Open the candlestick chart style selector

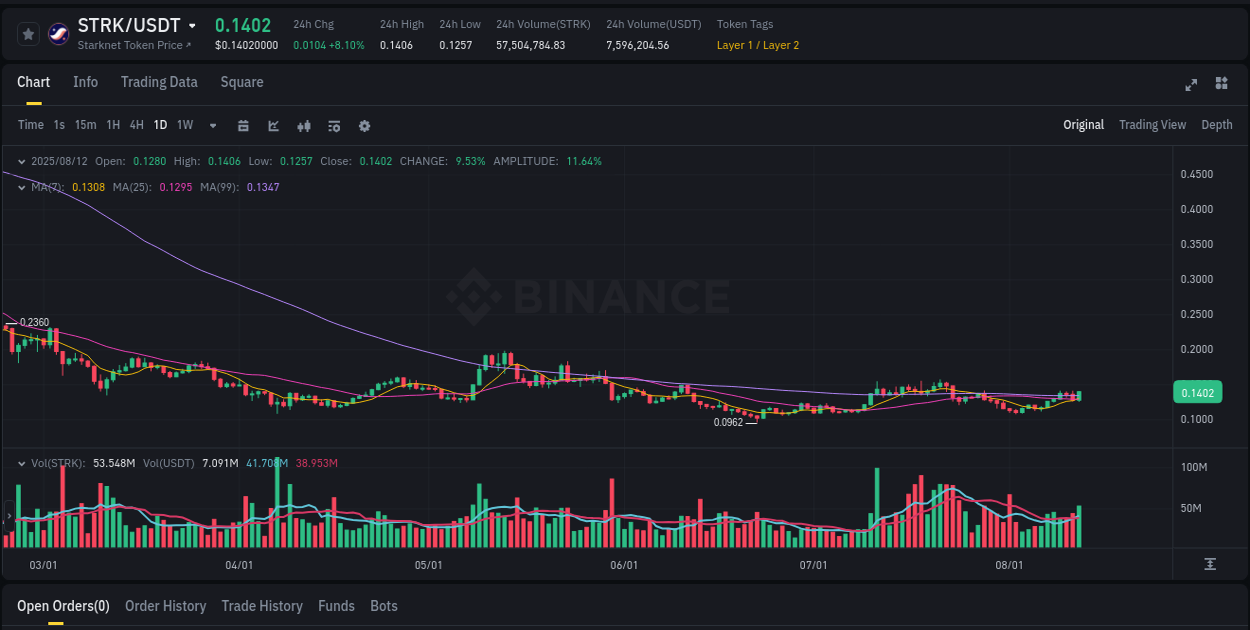(303, 125)
